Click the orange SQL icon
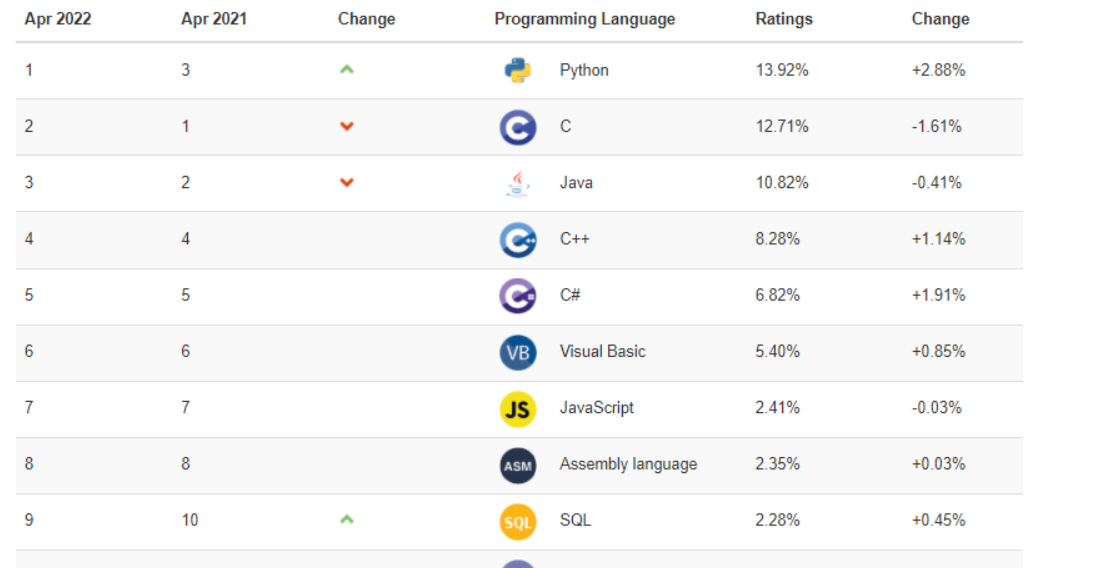1093x568 pixels. point(518,520)
